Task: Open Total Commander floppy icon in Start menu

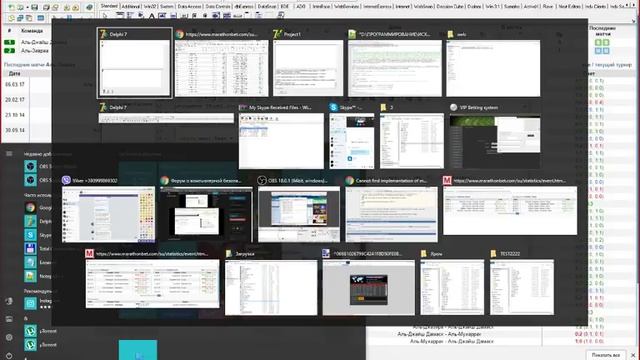Action: click(x=30, y=249)
